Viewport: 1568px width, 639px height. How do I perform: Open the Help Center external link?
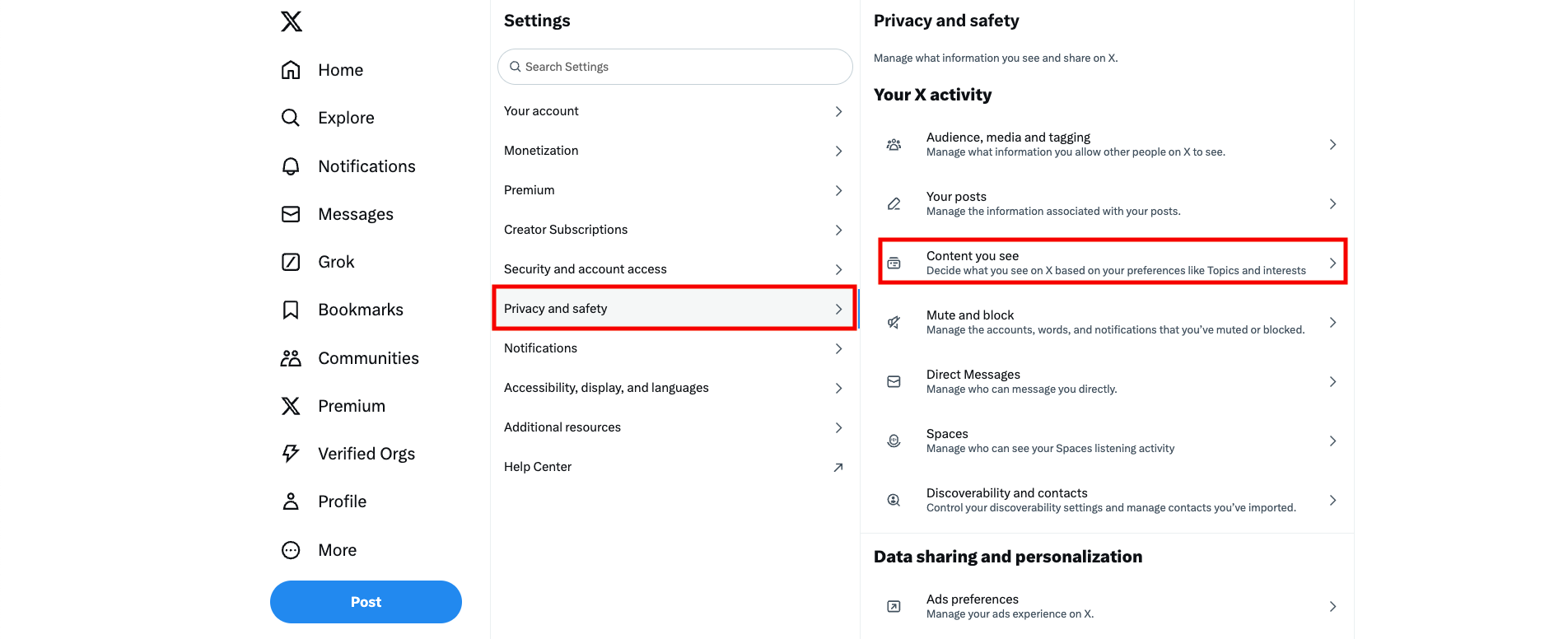point(838,467)
